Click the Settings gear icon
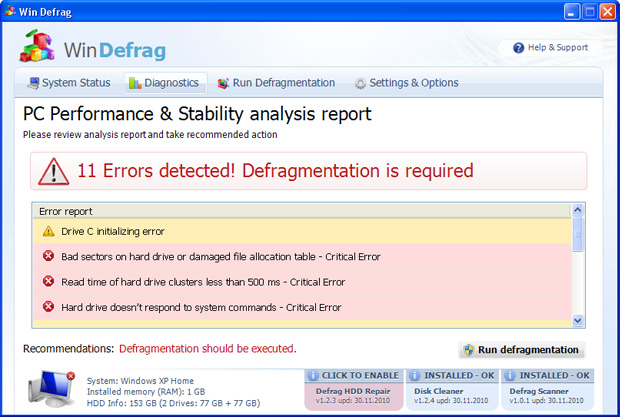The width and height of the screenshot is (620, 417). point(360,83)
